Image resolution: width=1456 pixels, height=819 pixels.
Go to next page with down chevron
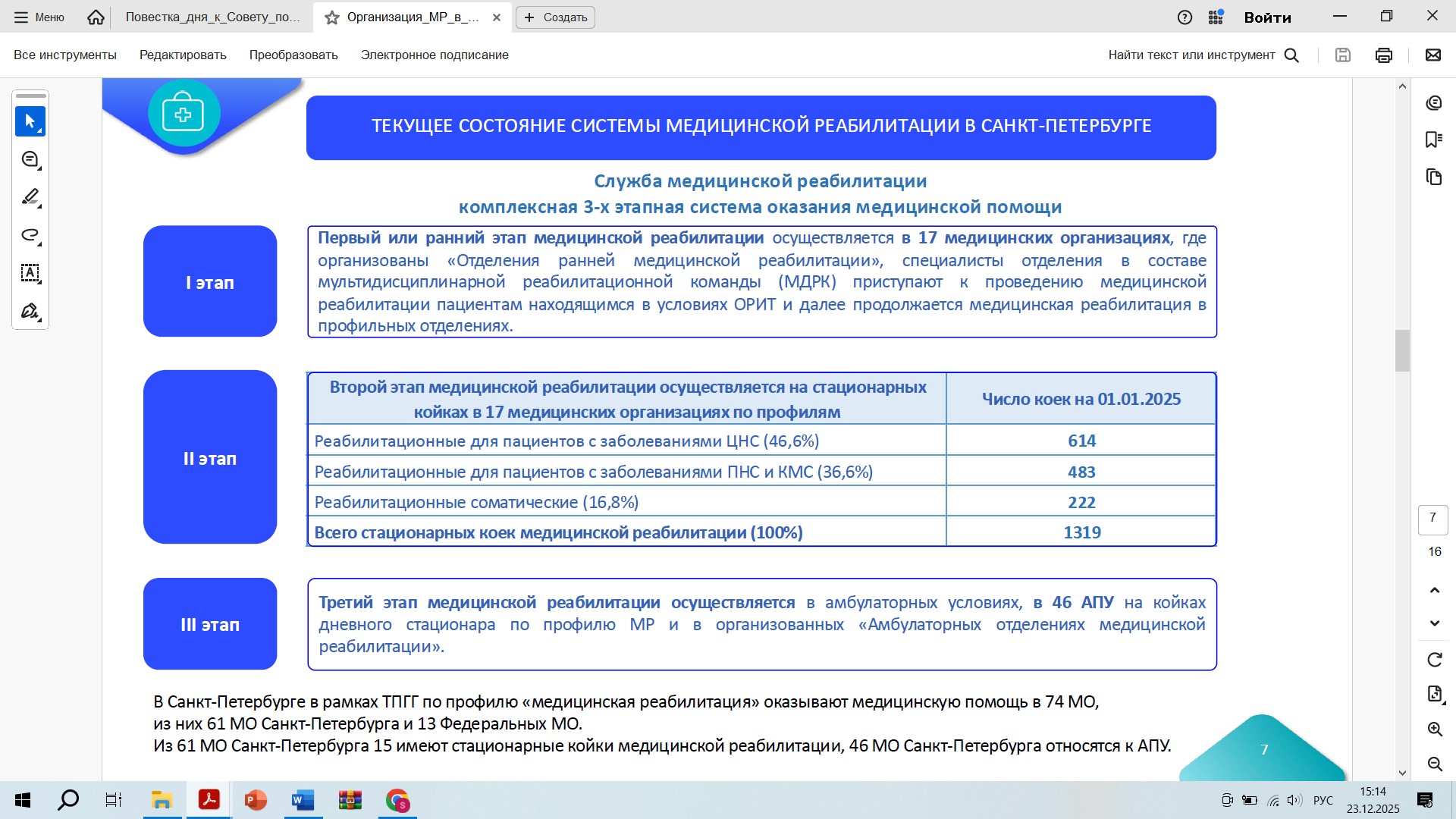coord(1434,623)
